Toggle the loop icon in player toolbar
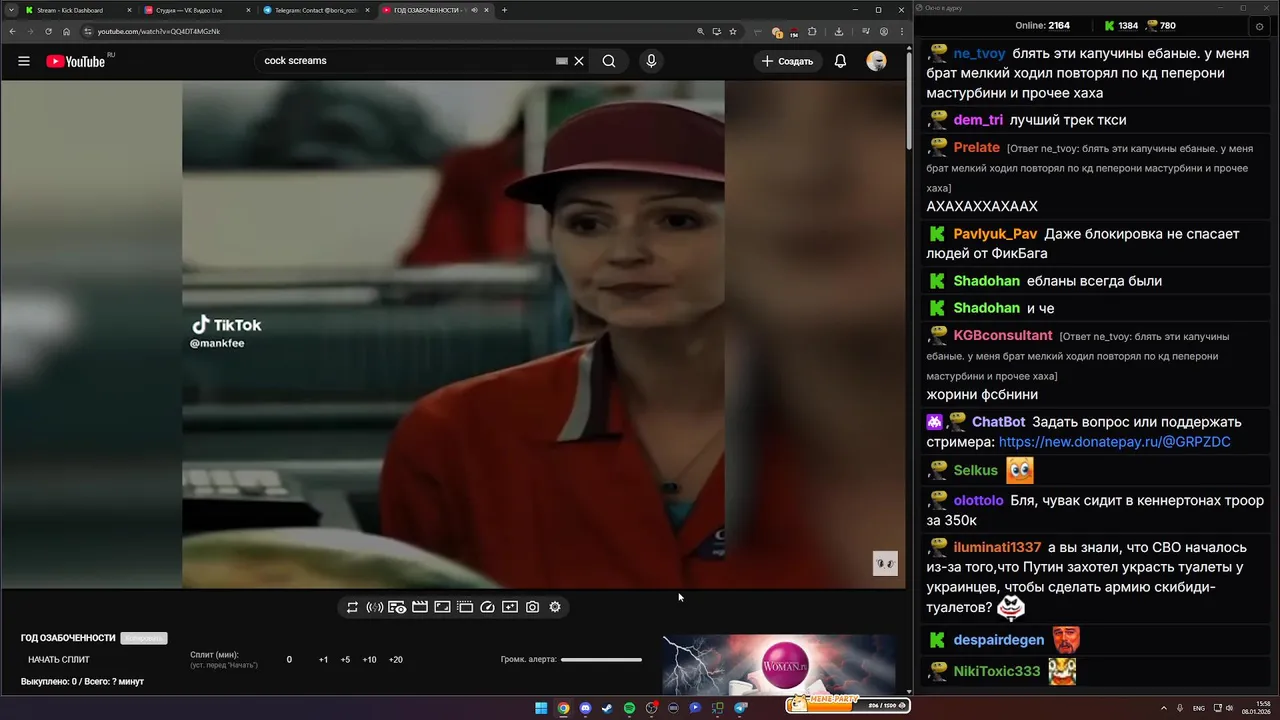Image resolution: width=1280 pixels, height=720 pixels. tap(352, 607)
